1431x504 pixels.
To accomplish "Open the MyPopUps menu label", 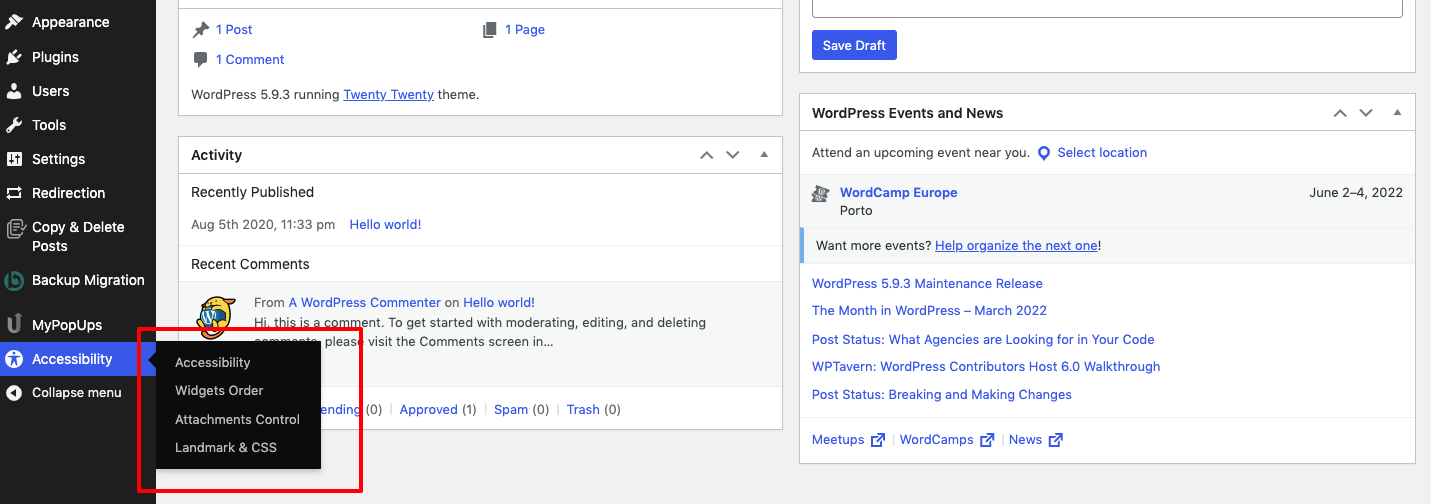I will click(67, 325).
